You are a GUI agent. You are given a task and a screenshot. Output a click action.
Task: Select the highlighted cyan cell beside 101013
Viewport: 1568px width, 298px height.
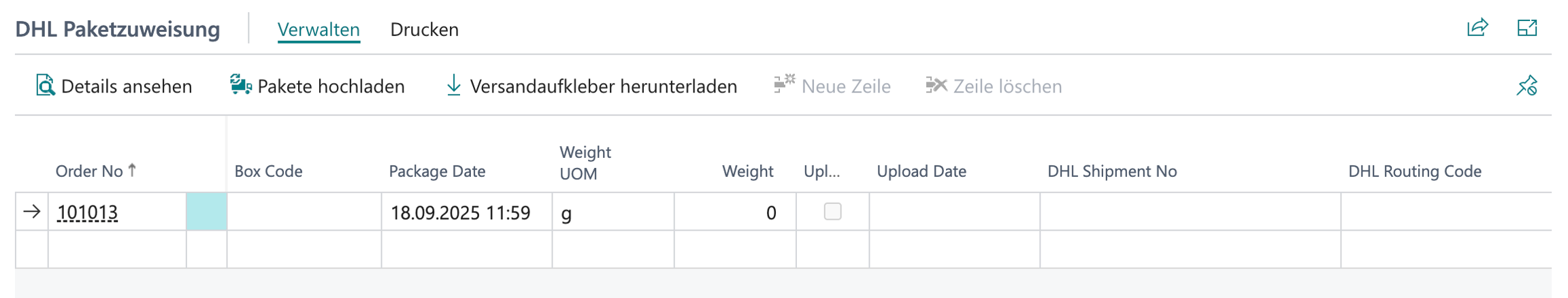(206, 212)
